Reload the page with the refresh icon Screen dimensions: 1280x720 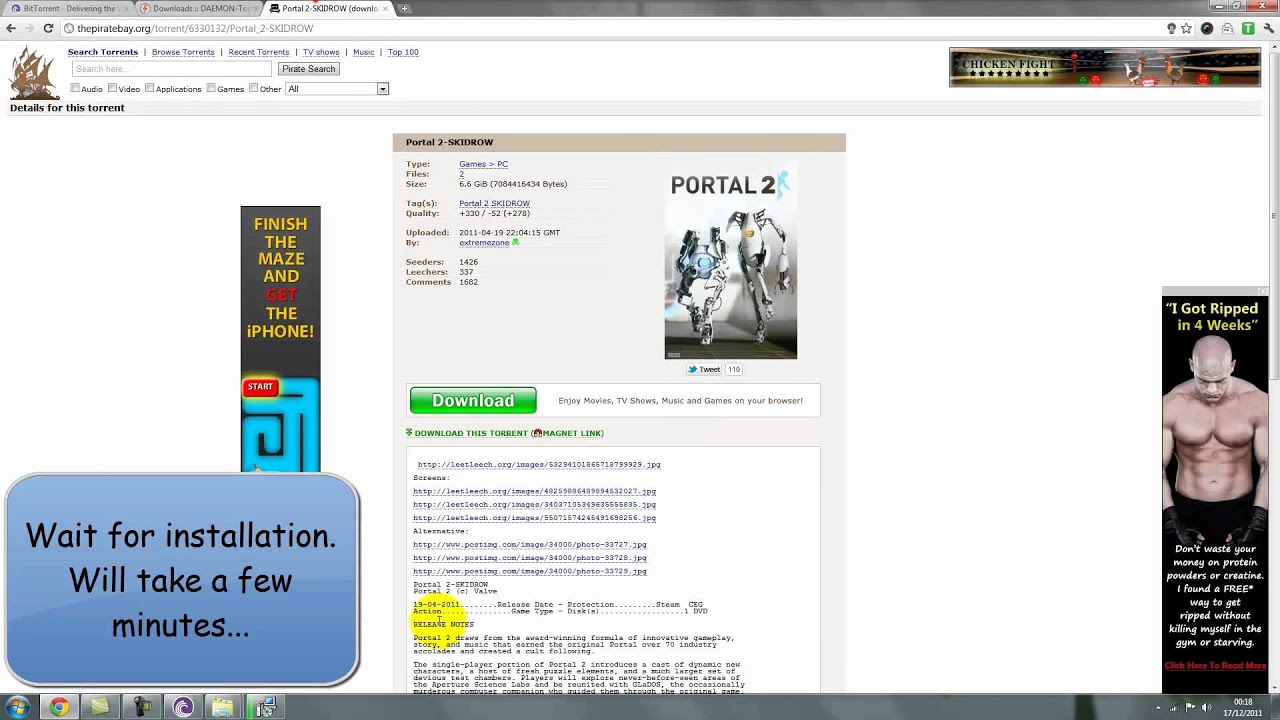coord(48,28)
